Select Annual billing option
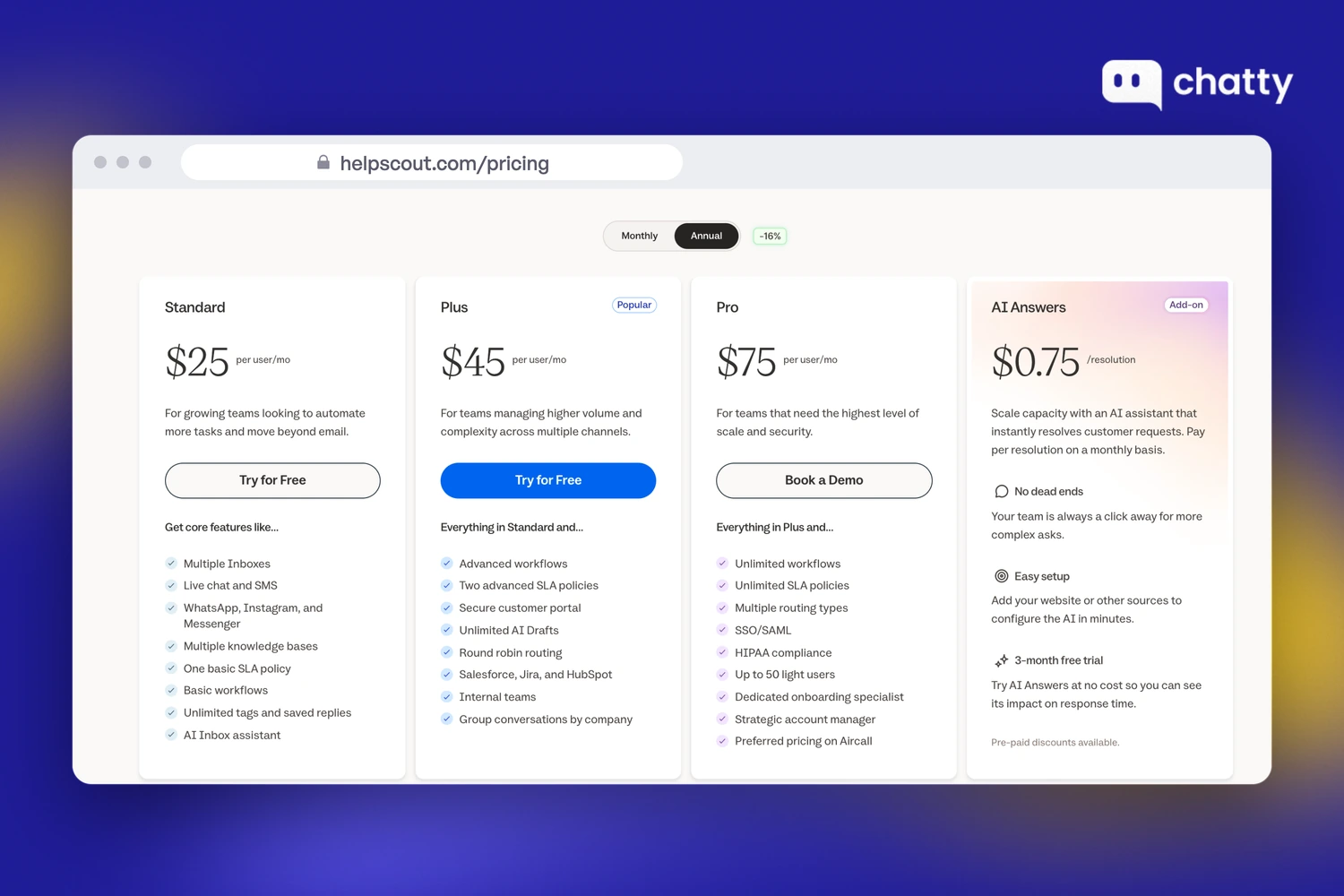This screenshot has height=896, width=1344. 706,236
